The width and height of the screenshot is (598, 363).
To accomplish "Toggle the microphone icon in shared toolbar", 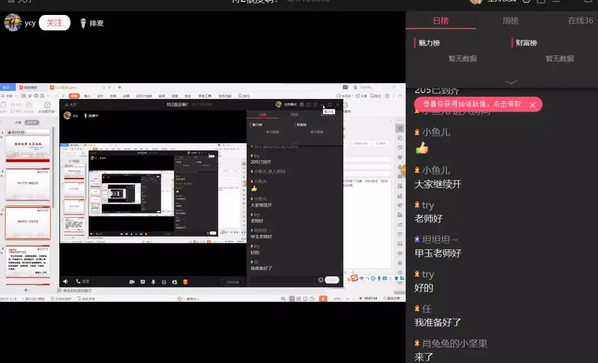I will coord(153,282).
